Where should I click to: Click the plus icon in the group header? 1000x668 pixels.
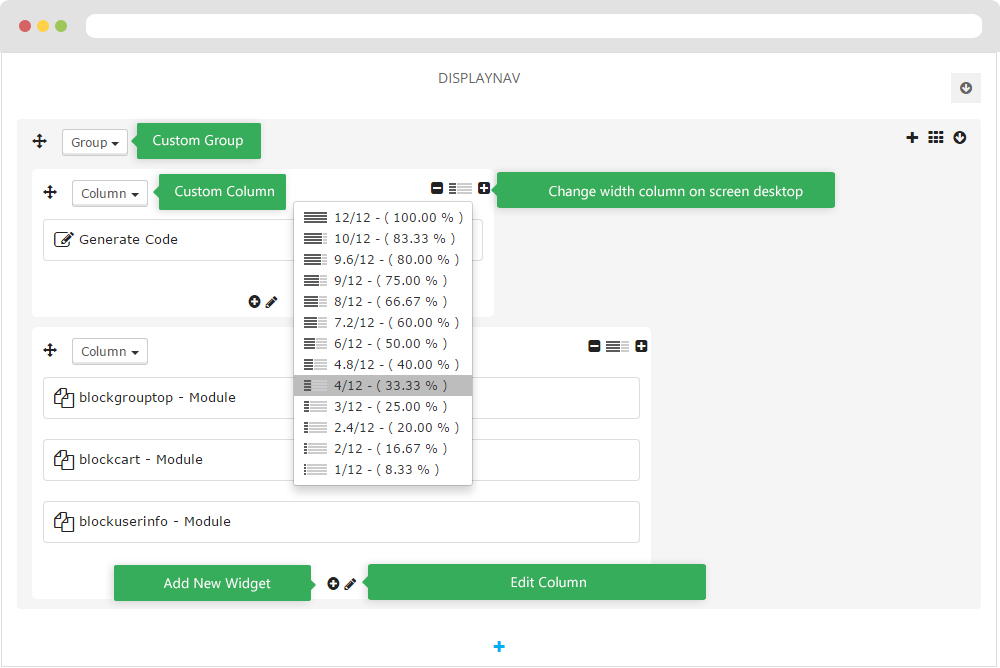coord(912,138)
